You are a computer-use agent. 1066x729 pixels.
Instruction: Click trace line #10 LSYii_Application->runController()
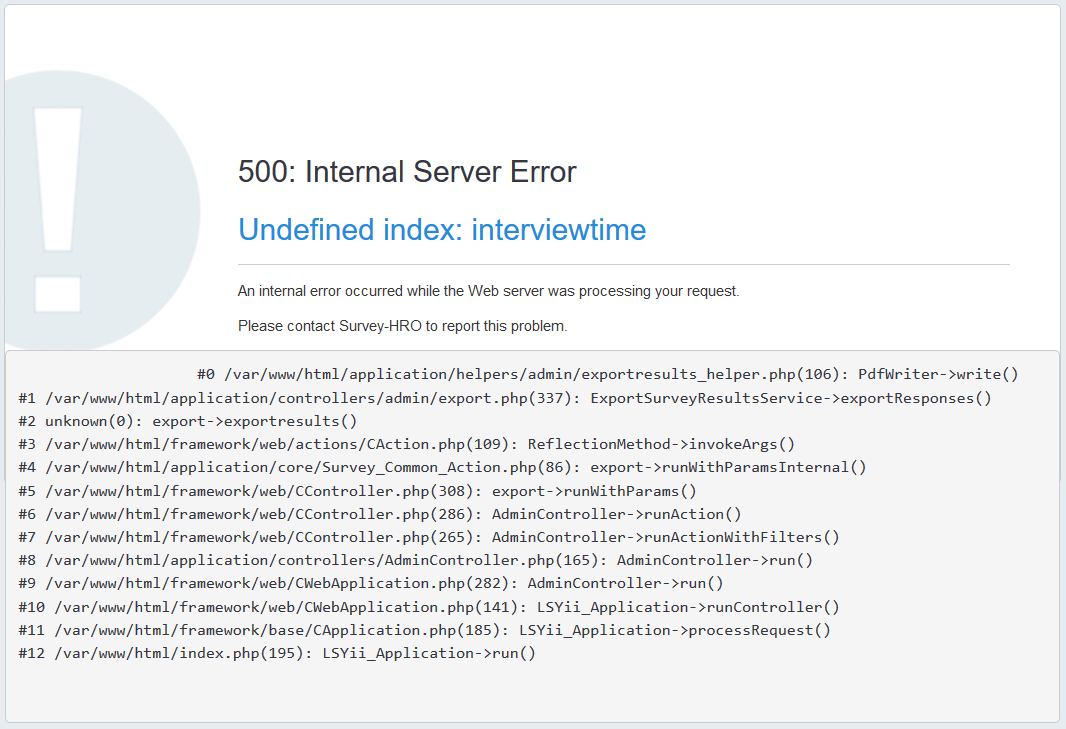coord(428,607)
